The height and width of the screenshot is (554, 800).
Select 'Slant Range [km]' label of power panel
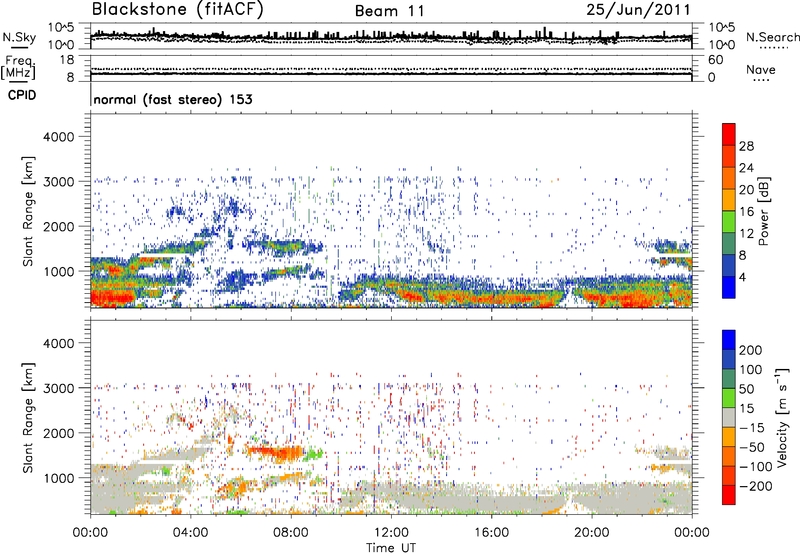coord(28,211)
